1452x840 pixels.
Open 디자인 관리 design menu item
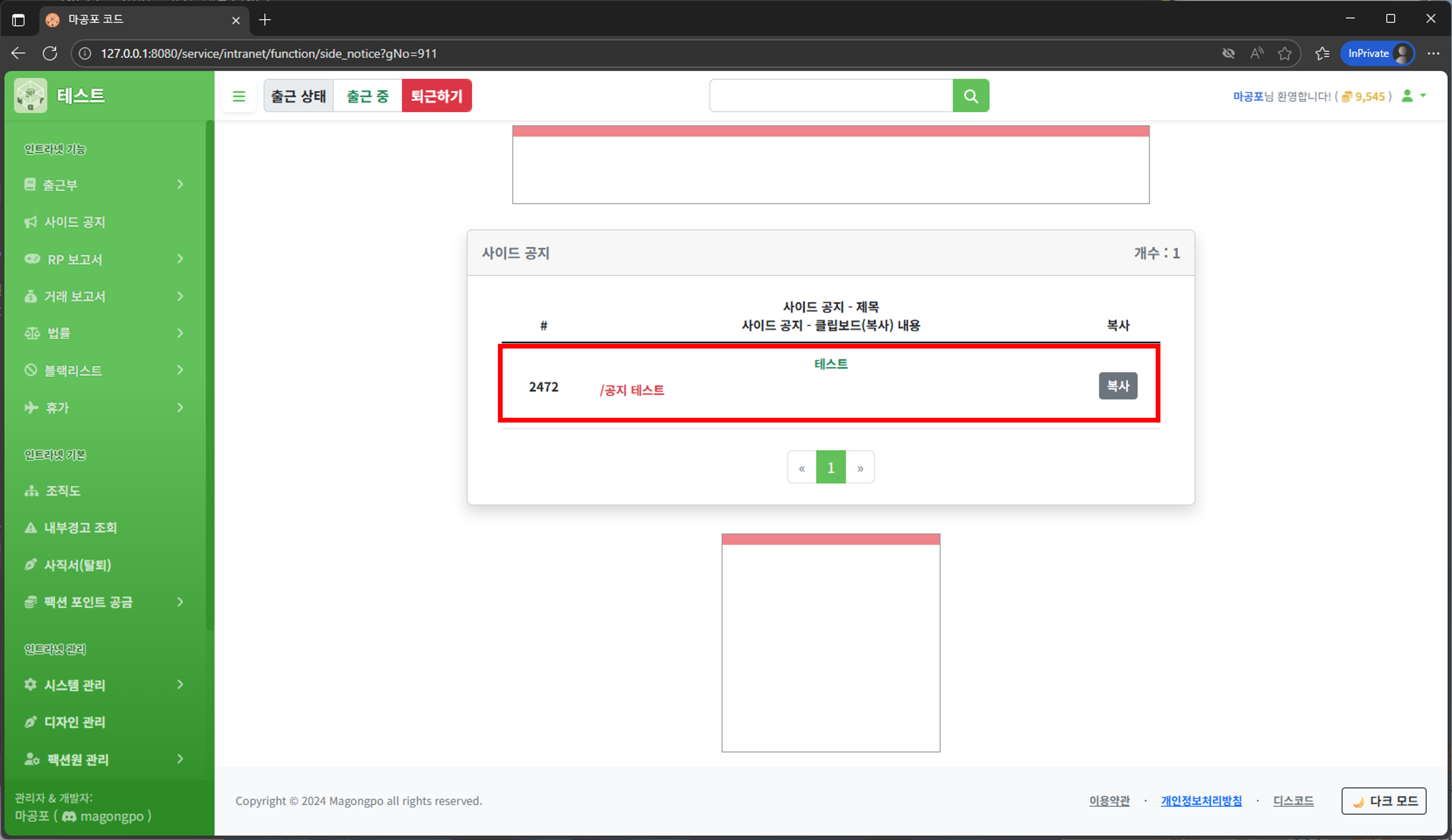coord(74,722)
